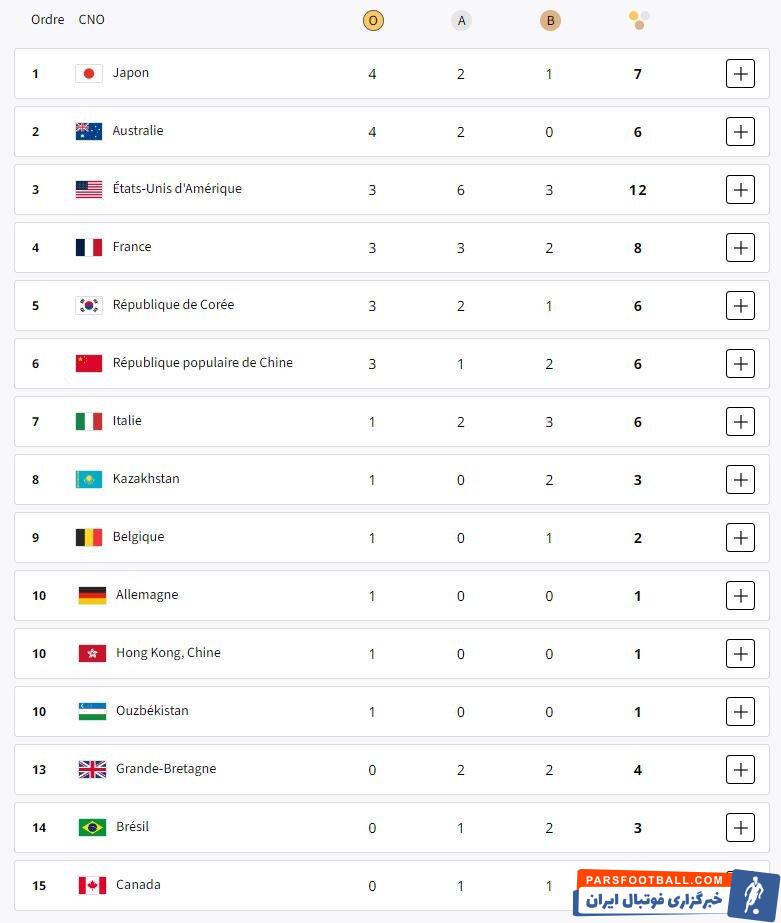Click the Japan flag icon

(x=89, y=73)
